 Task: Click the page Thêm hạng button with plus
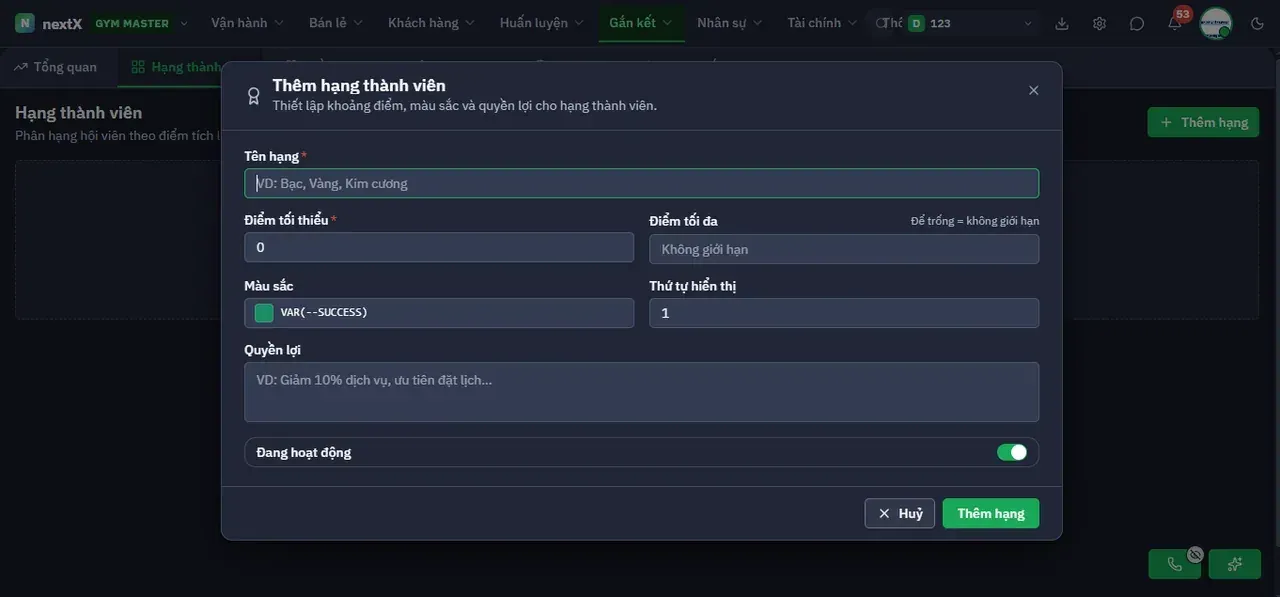(x=1203, y=122)
